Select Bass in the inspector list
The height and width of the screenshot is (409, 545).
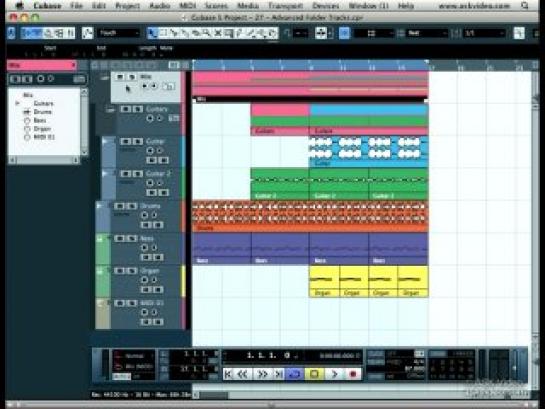(40, 120)
